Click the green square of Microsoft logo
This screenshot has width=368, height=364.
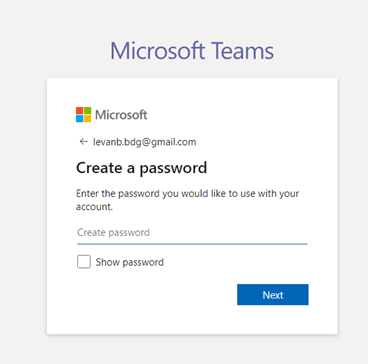click(x=87, y=111)
